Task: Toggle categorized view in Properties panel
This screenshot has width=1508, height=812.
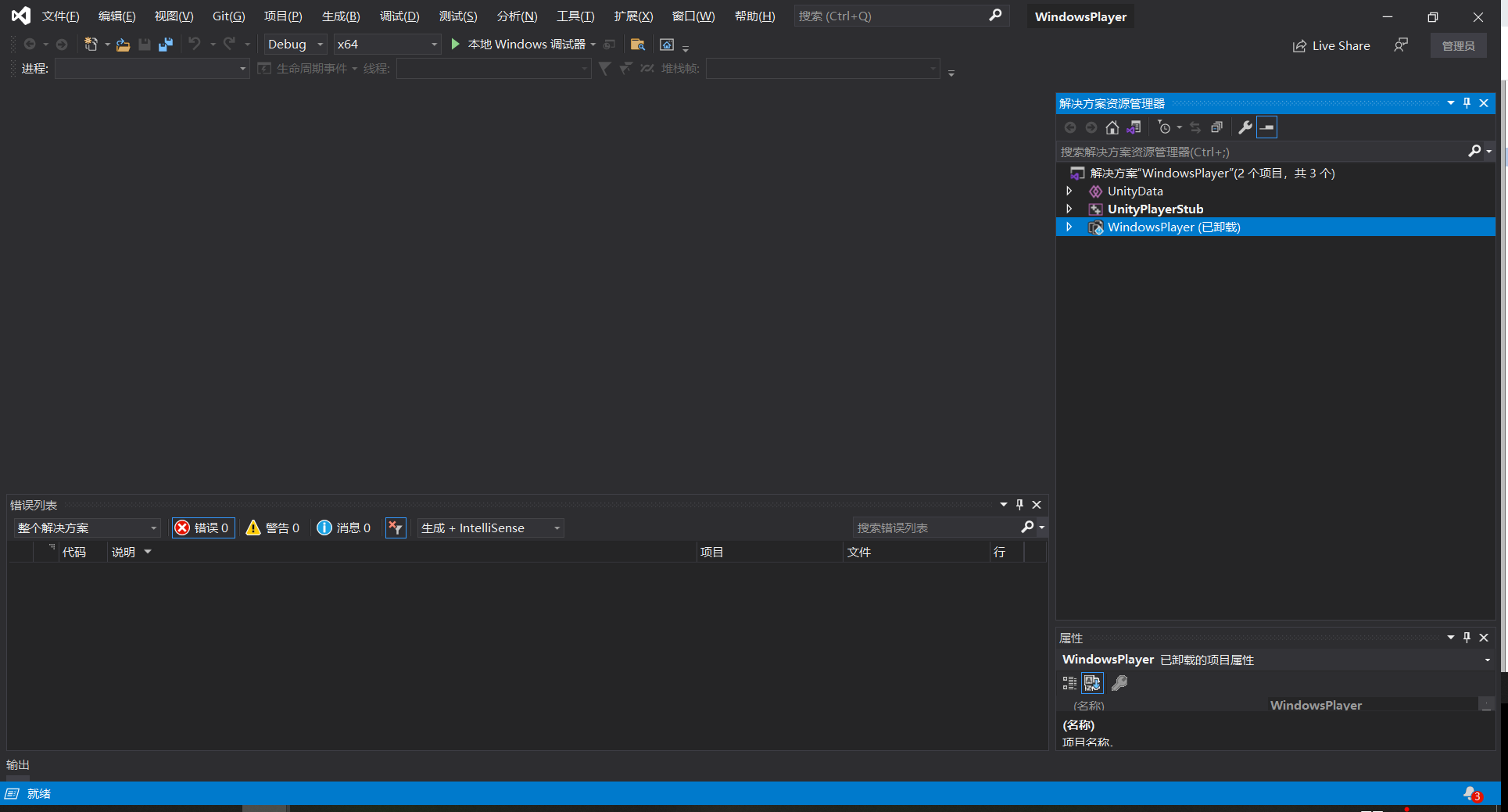Action: 1069,684
